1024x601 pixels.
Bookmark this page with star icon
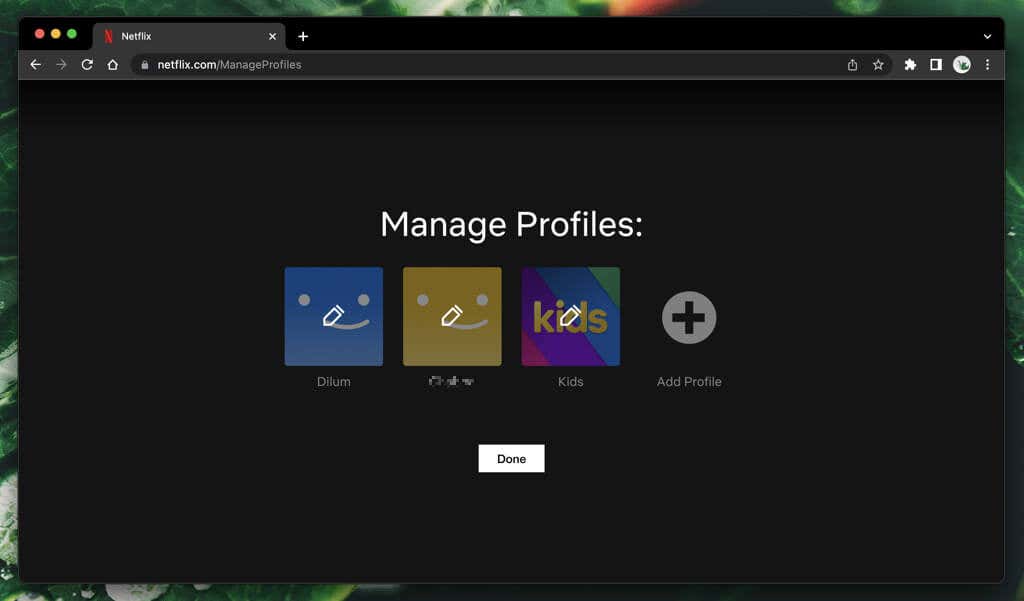878,65
